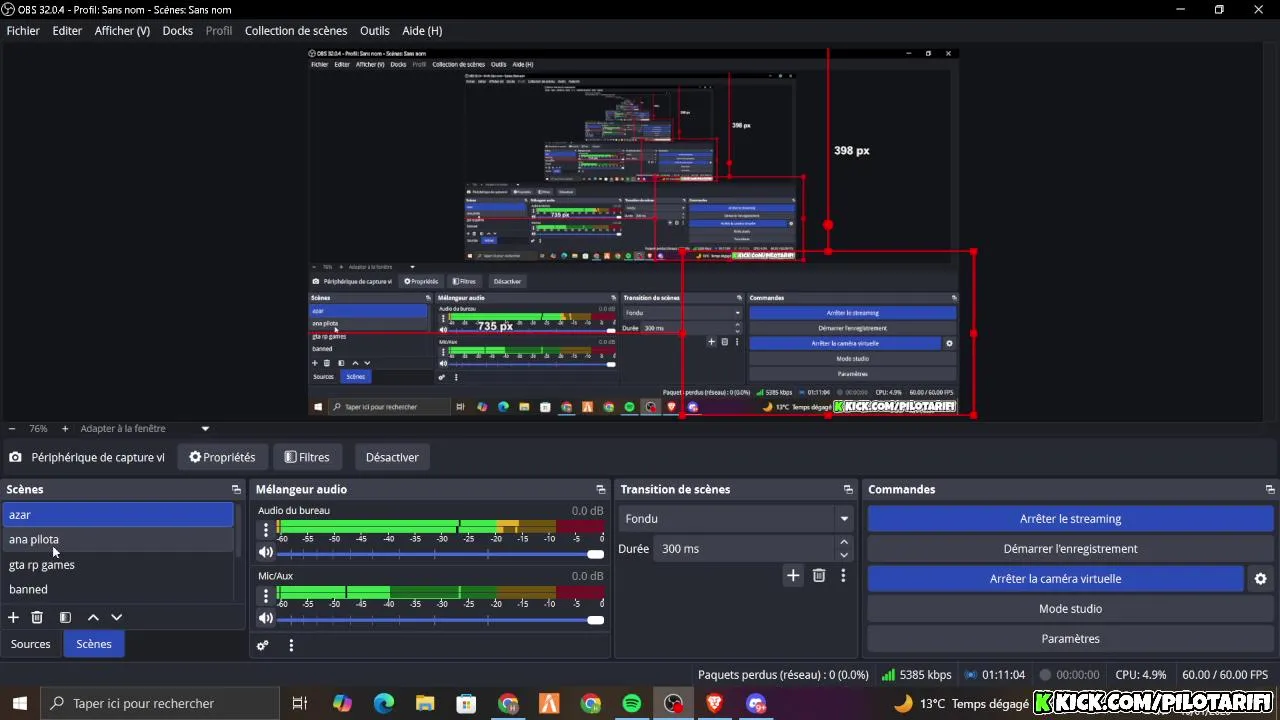This screenshot has width=1280, height=720.
Task: Move selected scene down
Action: coord(116,618)
